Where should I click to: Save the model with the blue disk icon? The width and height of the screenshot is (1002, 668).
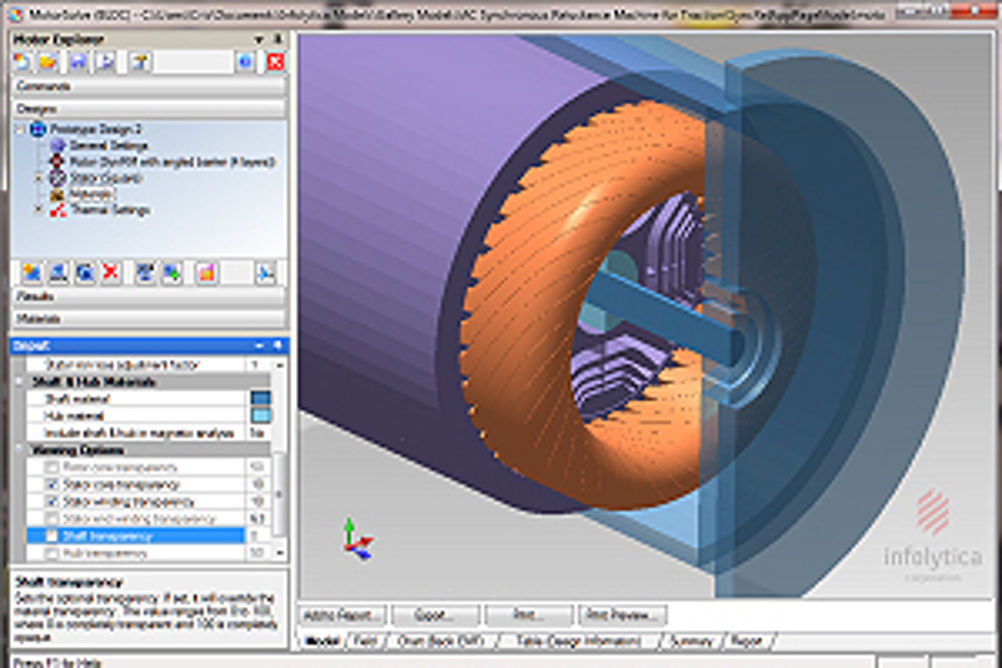[77, 62]
